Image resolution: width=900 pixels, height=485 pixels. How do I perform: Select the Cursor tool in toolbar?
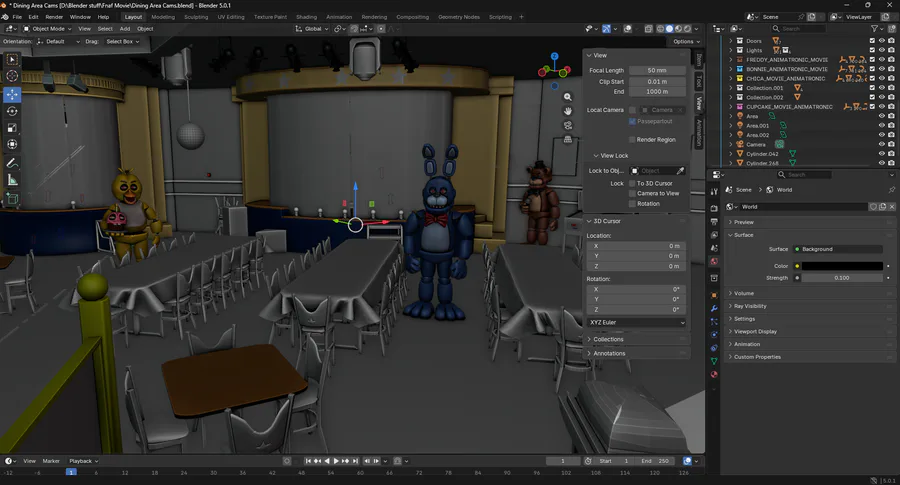click(x=12, y=76)
